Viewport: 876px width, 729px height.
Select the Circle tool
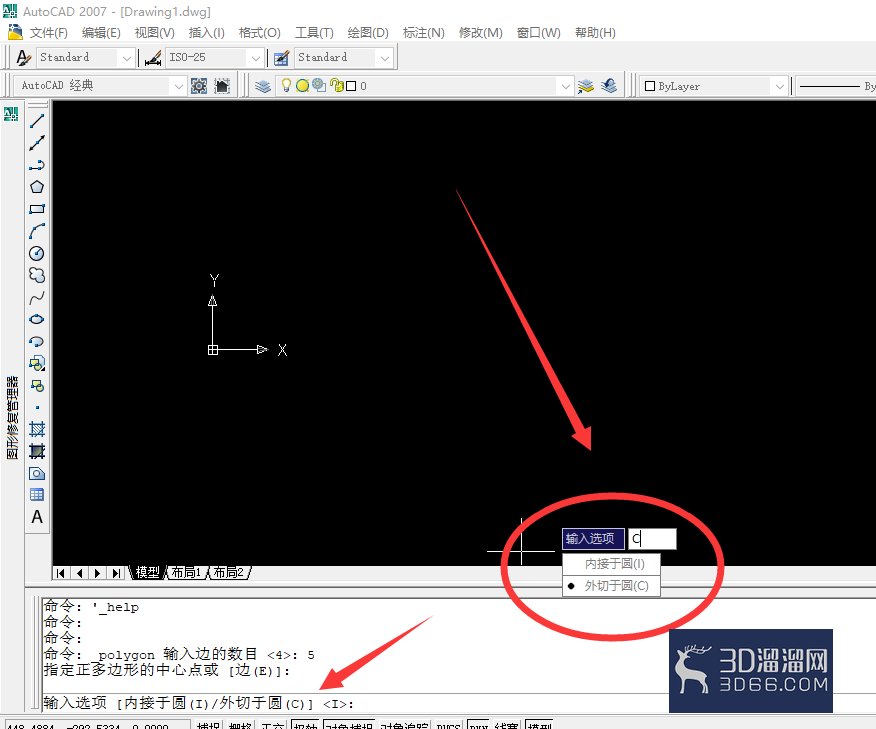[37, 253]
